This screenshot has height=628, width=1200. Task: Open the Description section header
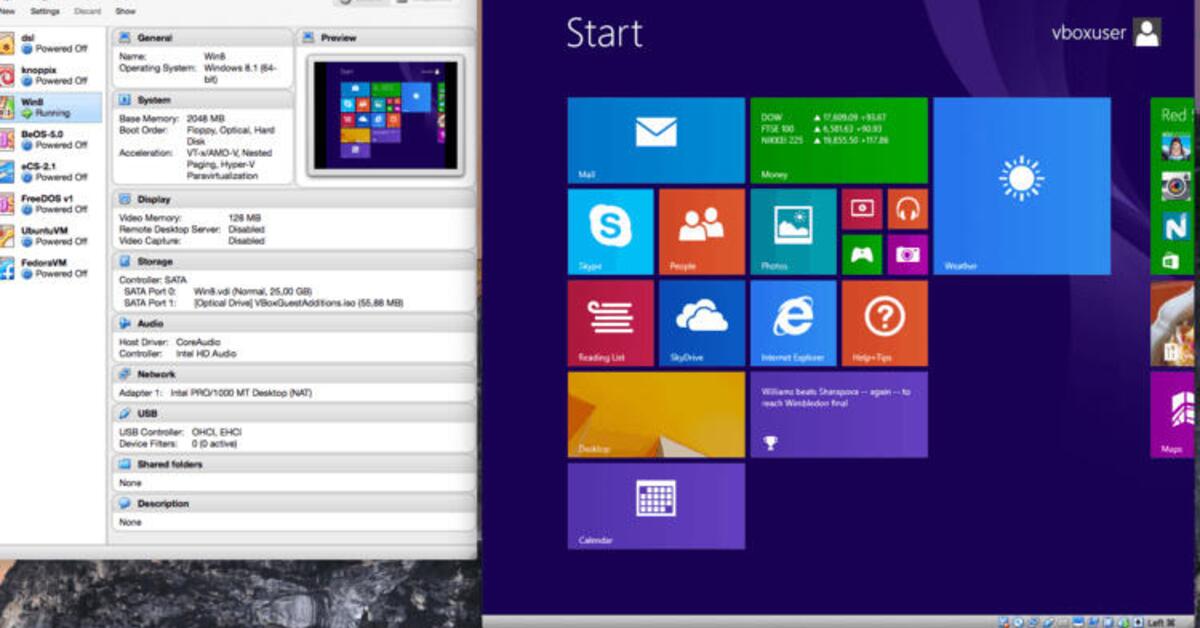coord(293,504)
